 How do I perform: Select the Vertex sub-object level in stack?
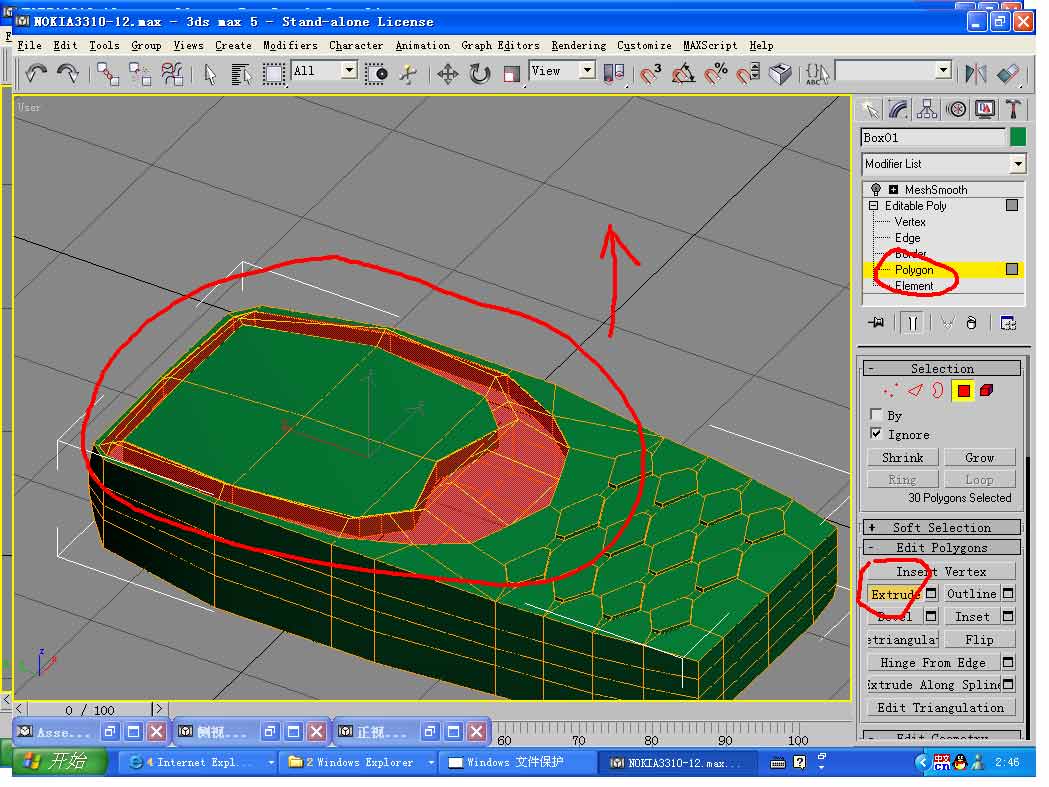click(910, 222)
